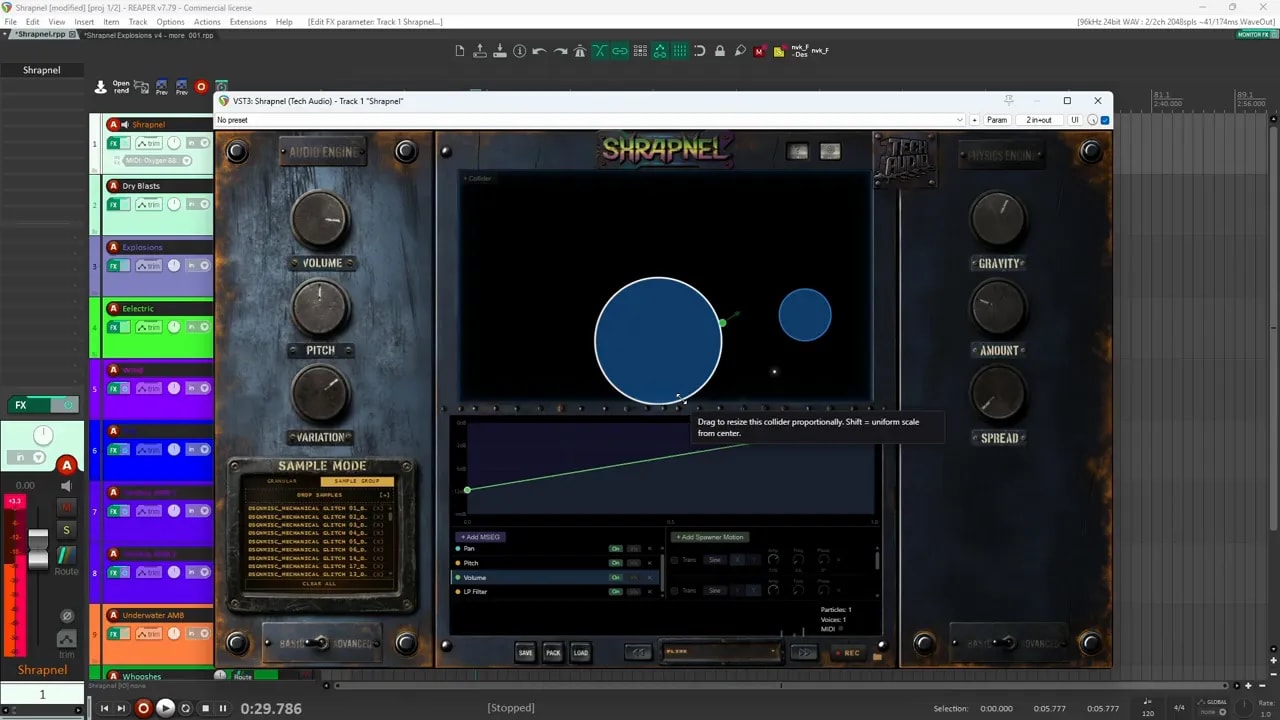Toggle the padlock lock icon
This screenshot has width=1280, height=720.
720,51
